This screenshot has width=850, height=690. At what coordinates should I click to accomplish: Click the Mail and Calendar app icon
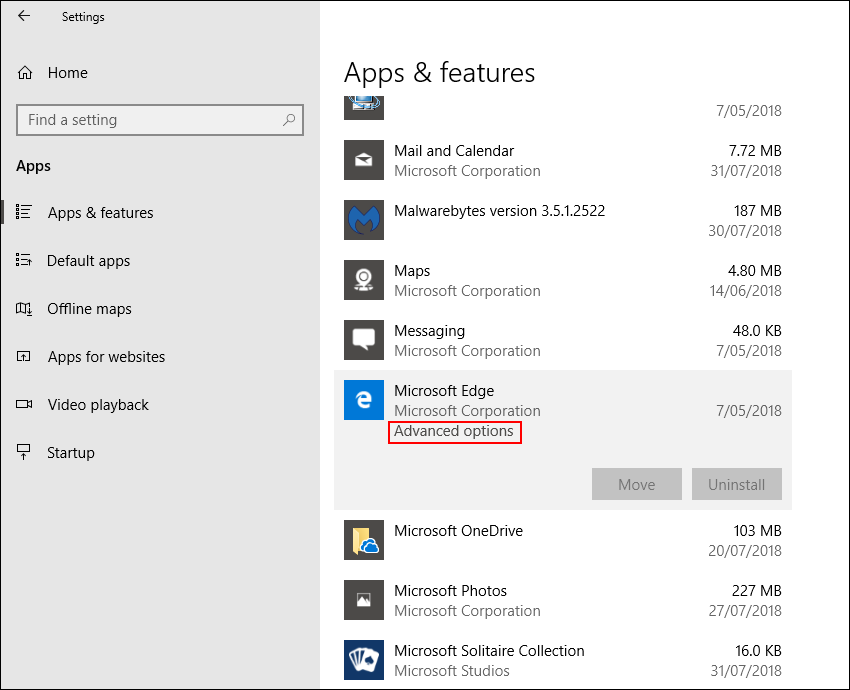(364, 160)
